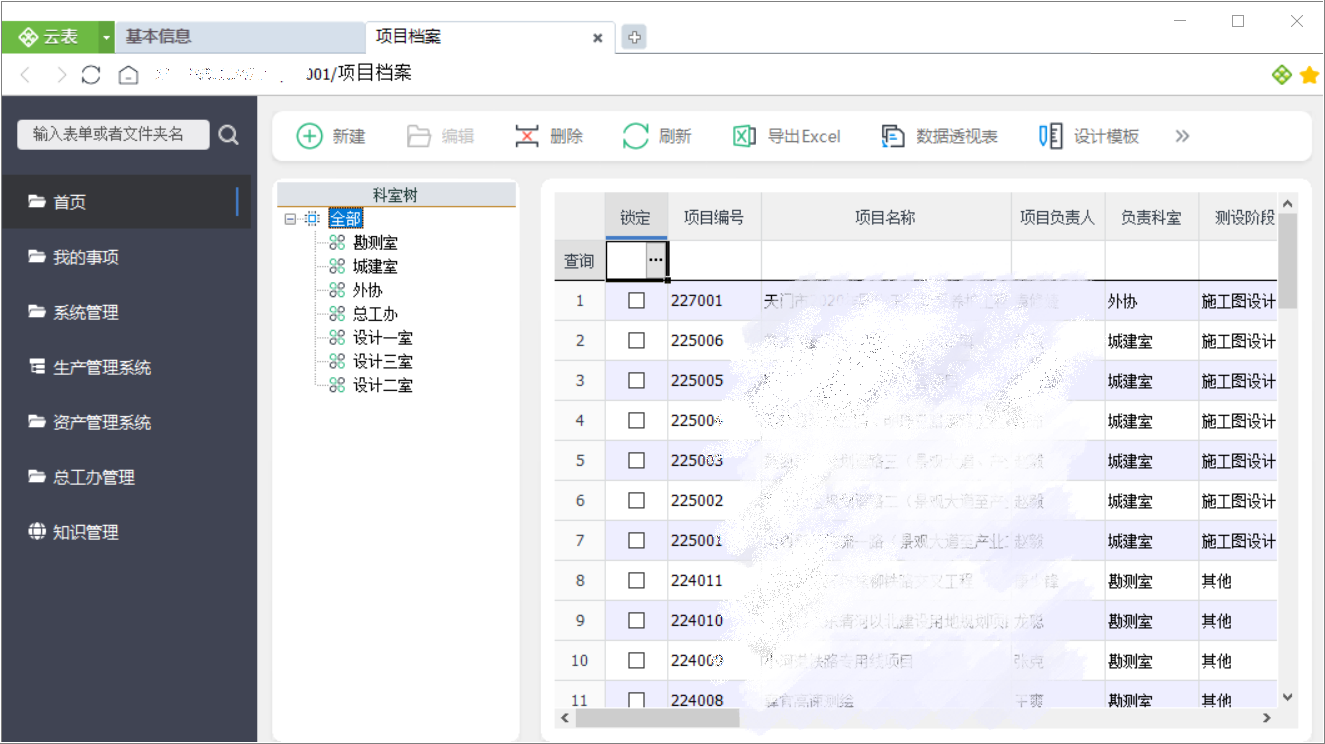1325x744 pixels.
Task: Open 生产管理系统 in the sidebar
Action: (126, 367)
